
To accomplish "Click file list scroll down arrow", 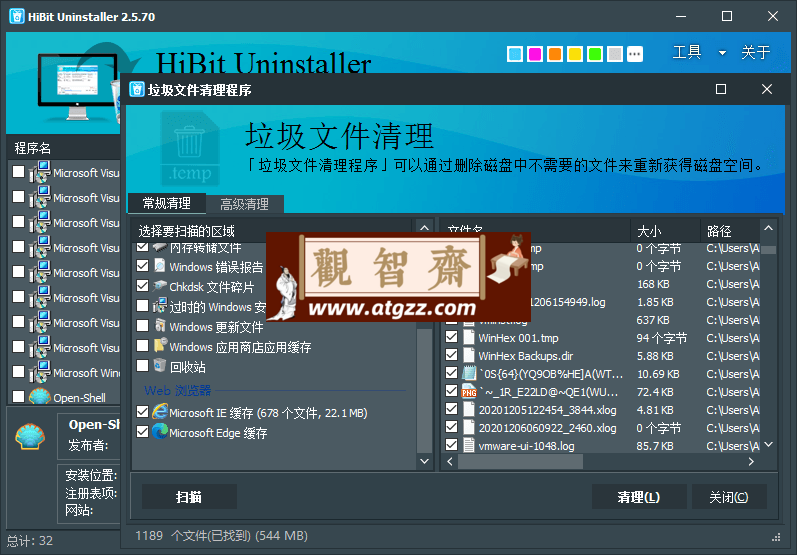I will [769, 445].
